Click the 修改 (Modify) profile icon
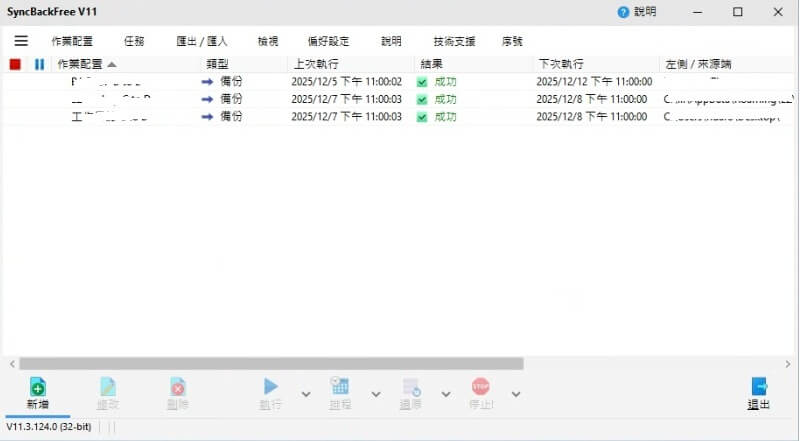The width and height of the screenshot is (801, 441). 107,387
